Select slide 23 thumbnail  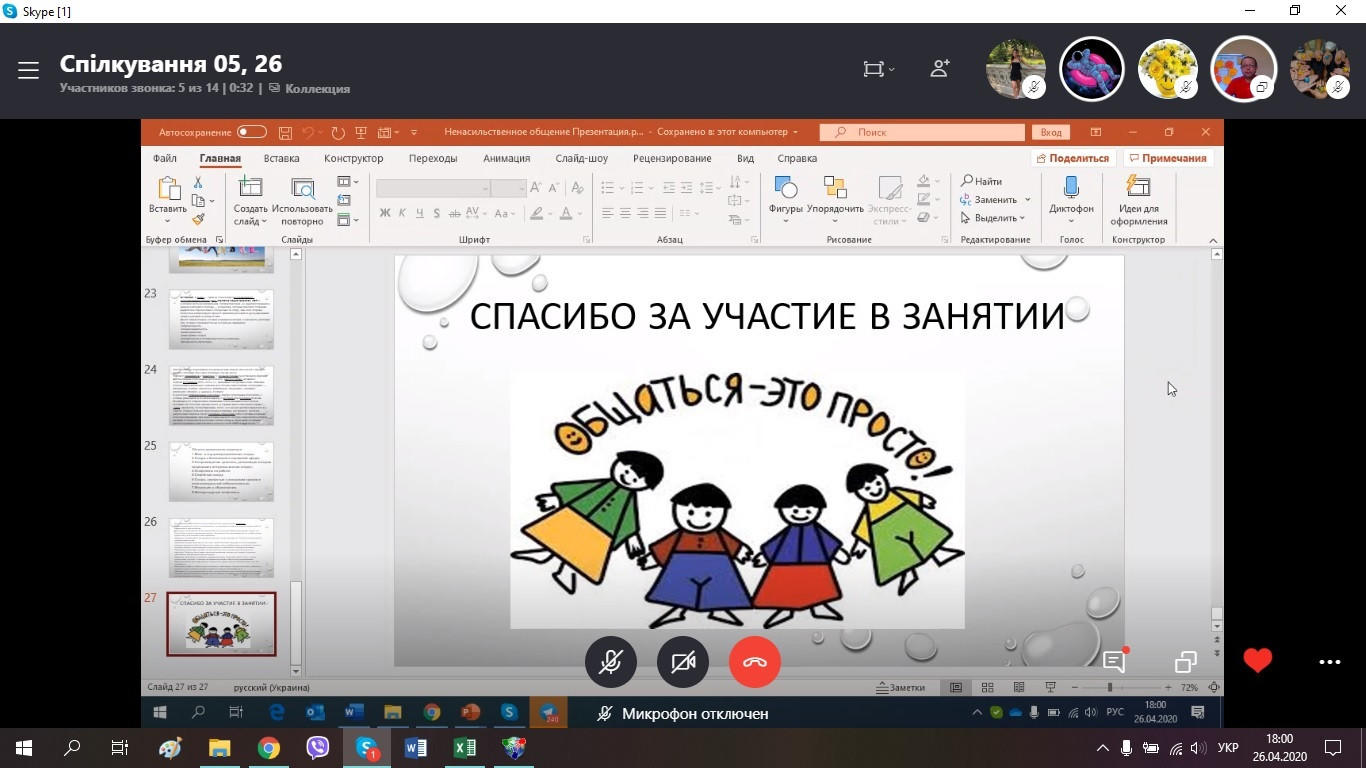221,320
